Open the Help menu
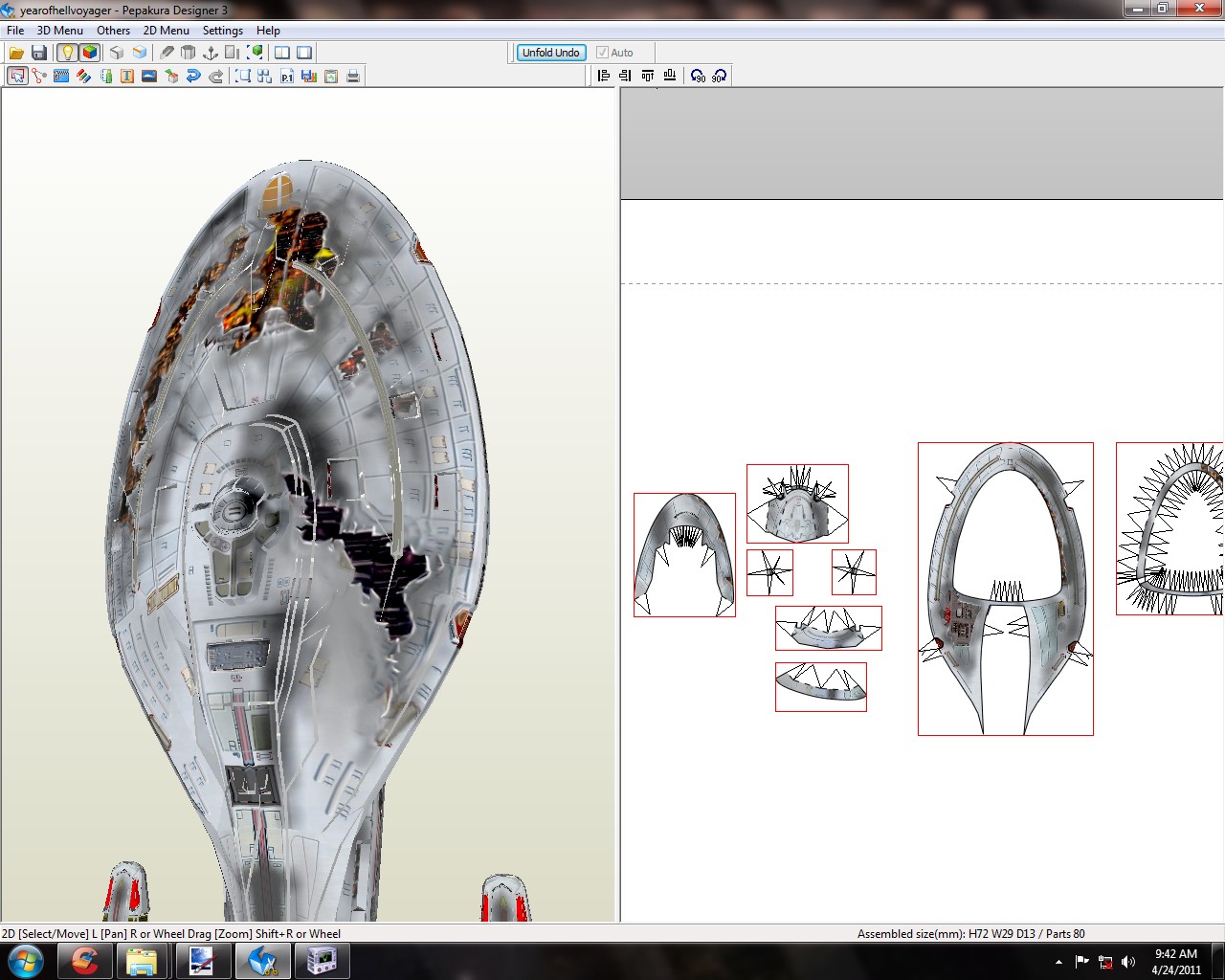 click(268, 31)
